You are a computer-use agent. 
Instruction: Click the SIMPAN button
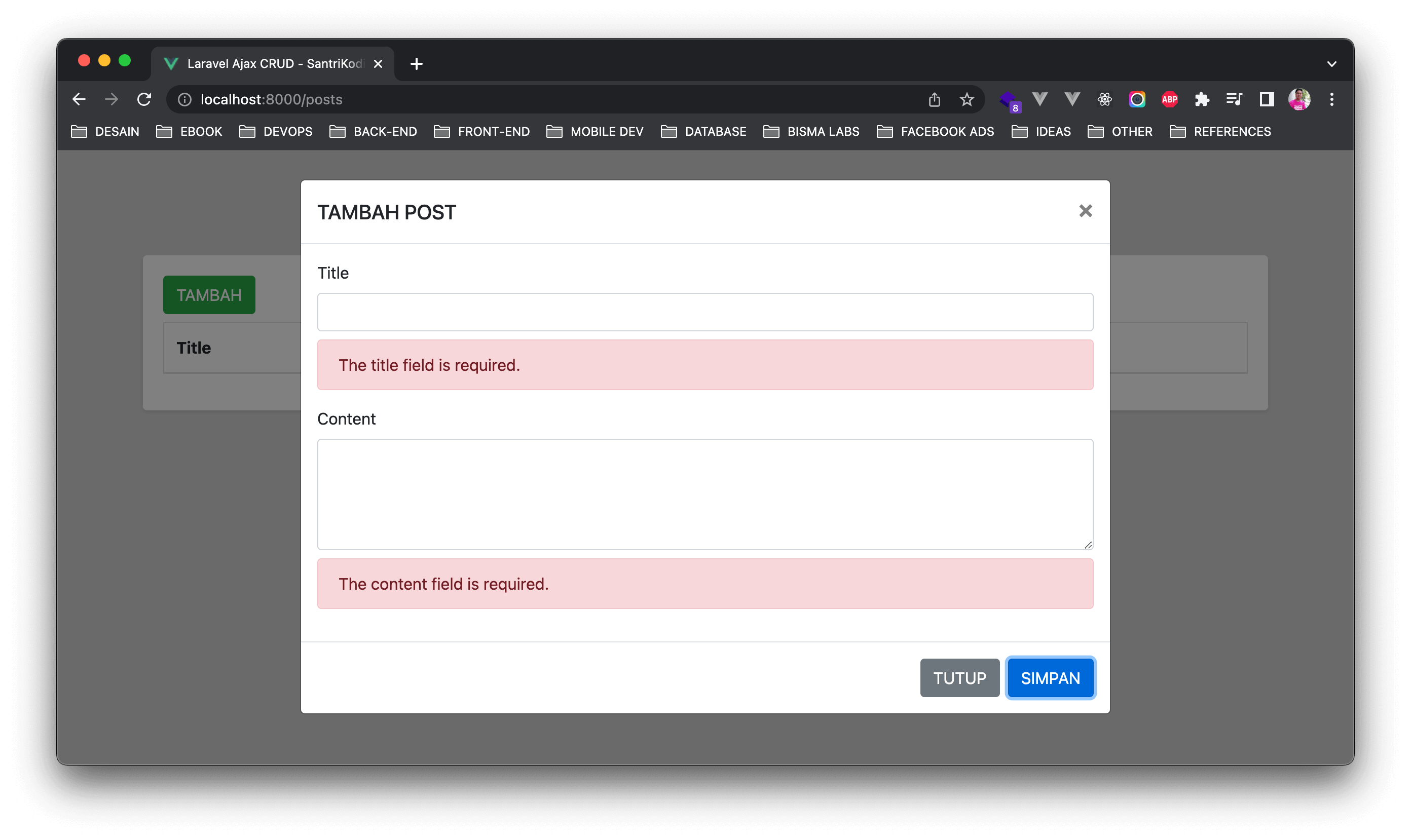coord(1050,677)
